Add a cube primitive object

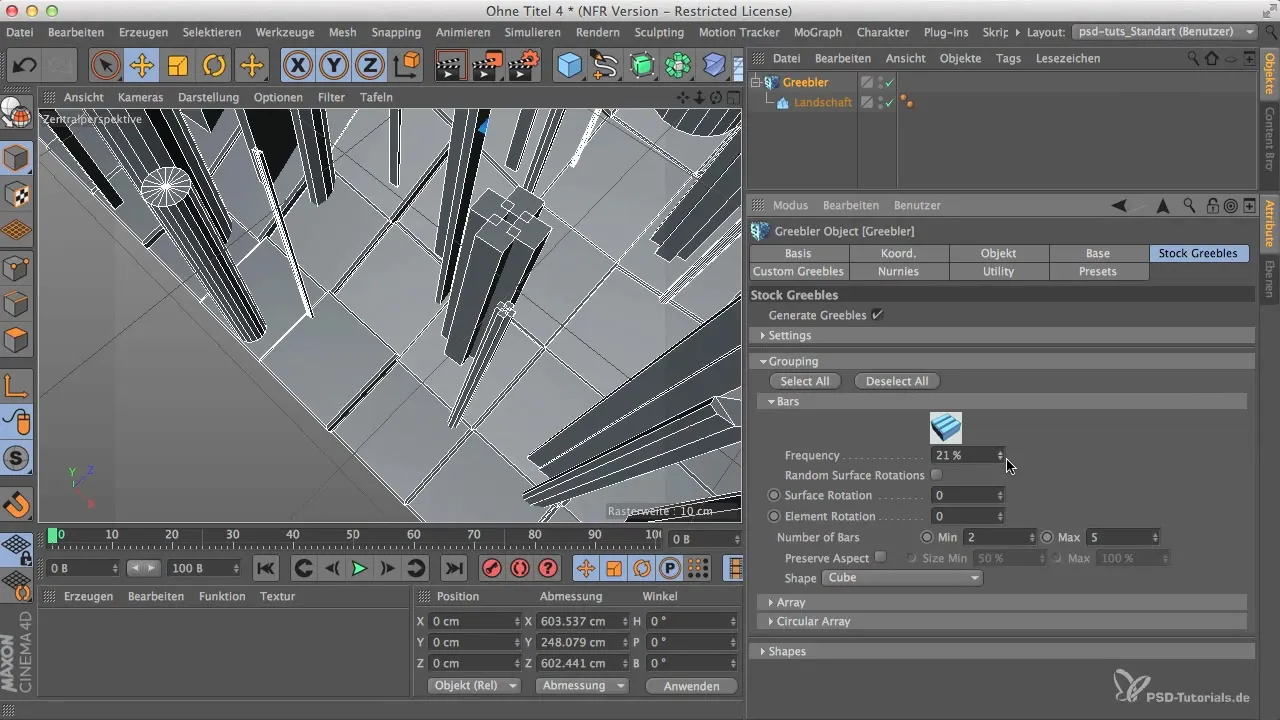[x=570, y=66]
